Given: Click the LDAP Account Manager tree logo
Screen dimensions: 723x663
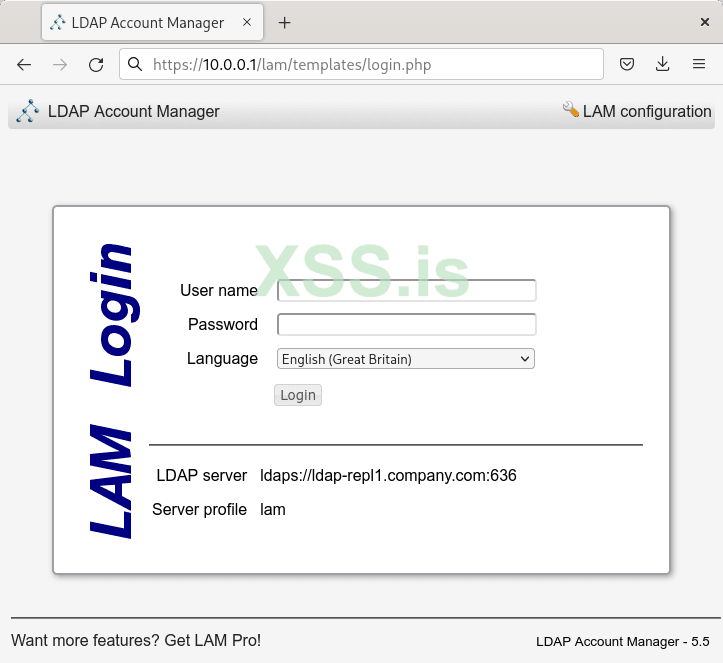Looking at the screenshot, I should (x=28, y=111).
